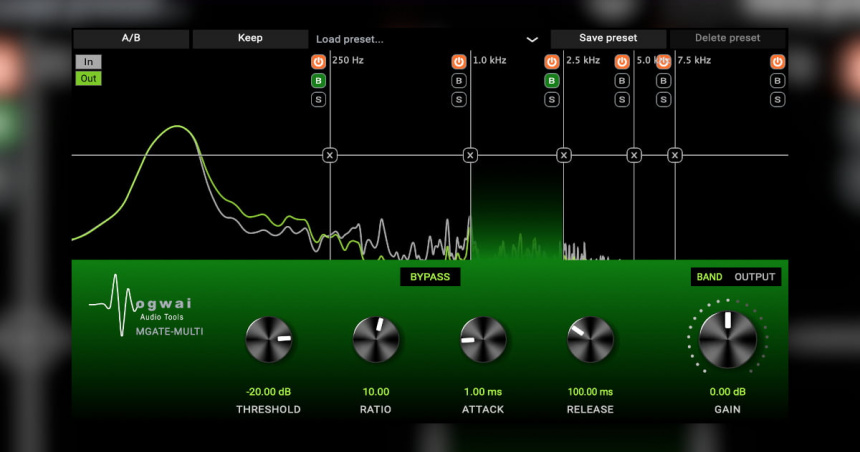This screenshot has height=452, width=860.
Task: Click the RATIO knob
Action: pos(376,340)
